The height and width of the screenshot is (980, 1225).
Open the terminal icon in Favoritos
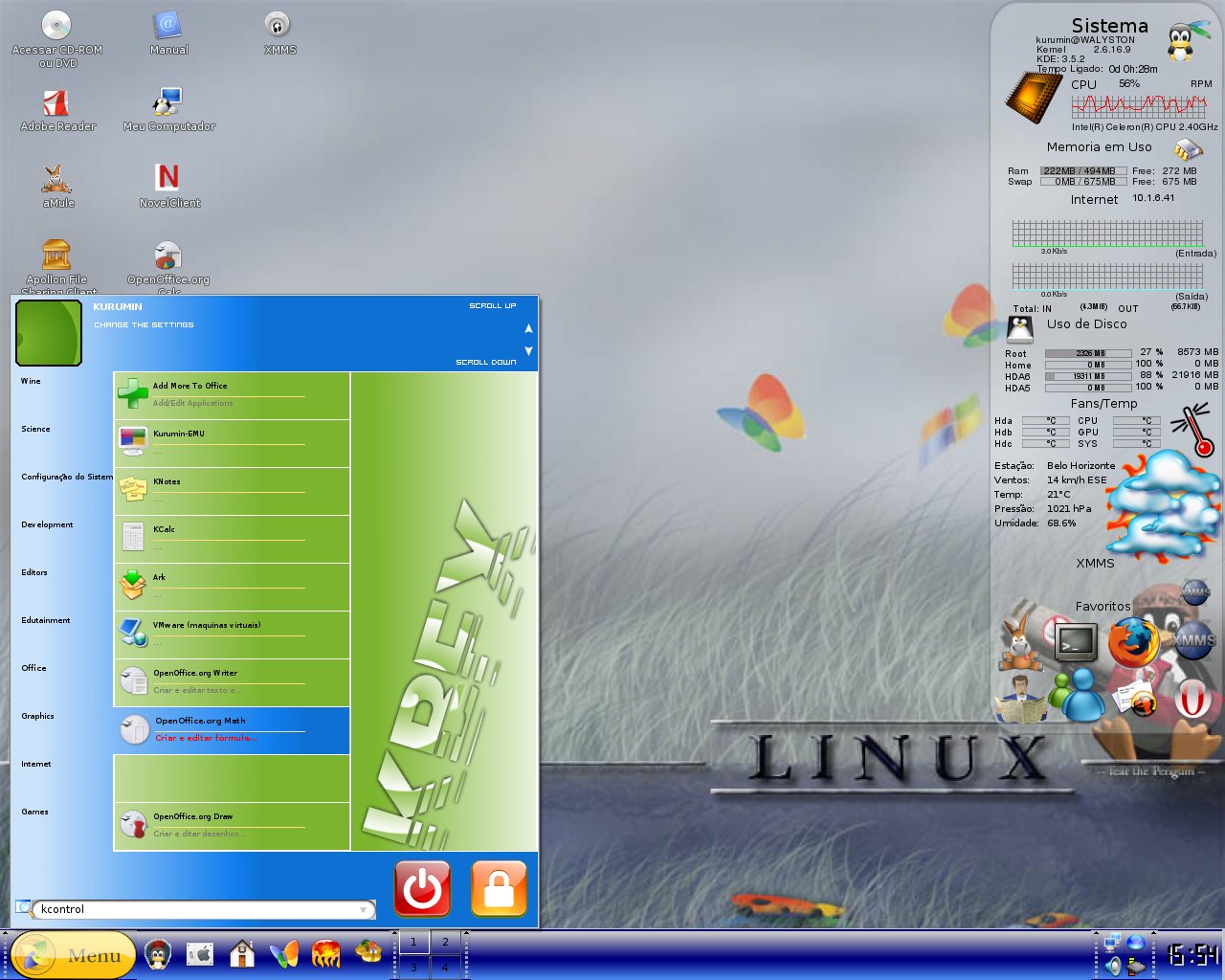tap(1076, 643)
